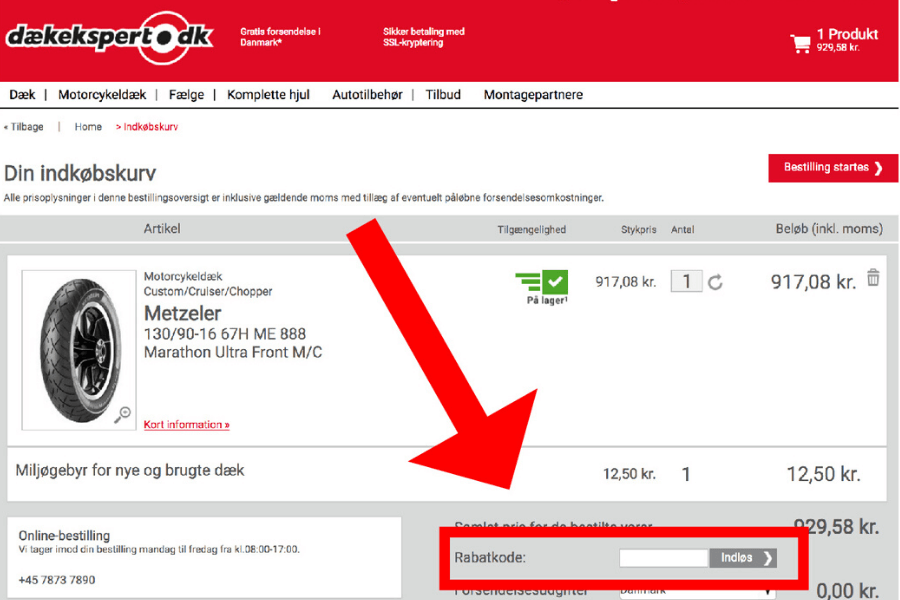Image resolution: width=900 pixels, height=600 pixels.
Task: Click the Metzeler tire thumbnail
Action: [79, 350]
